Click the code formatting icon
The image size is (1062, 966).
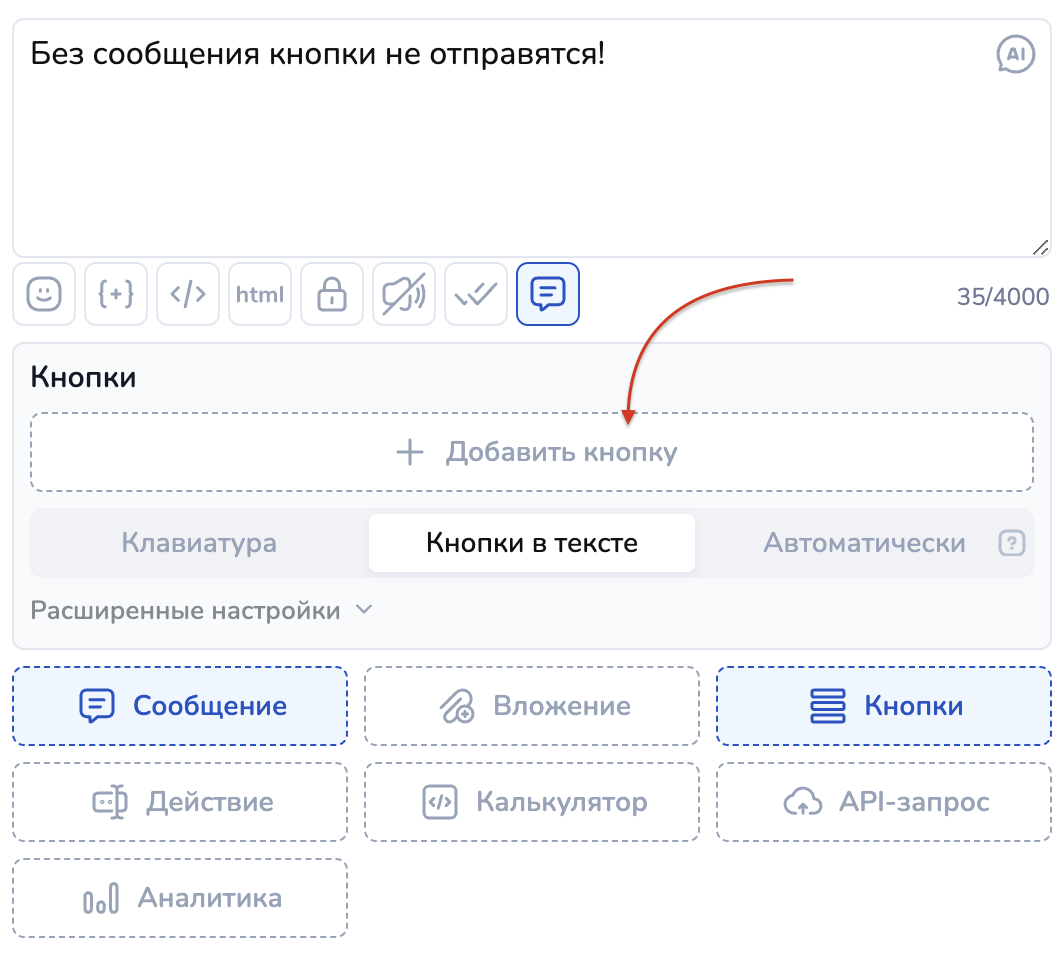point(188,294)
